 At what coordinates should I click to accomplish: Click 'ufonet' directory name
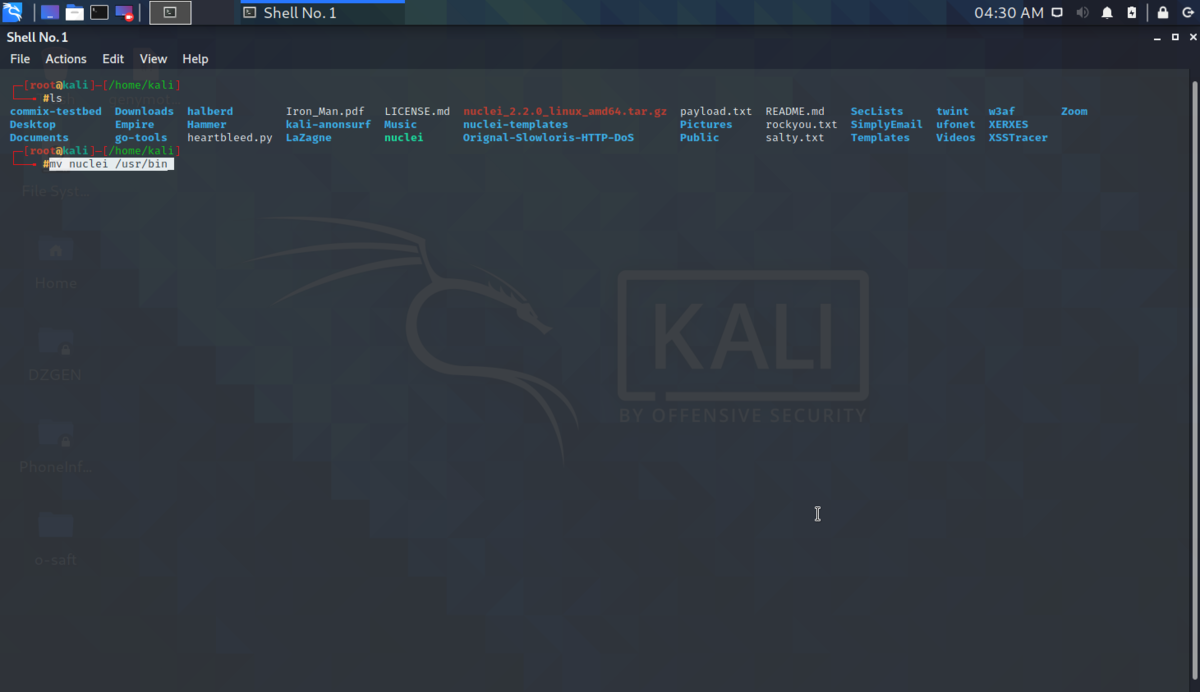click(956, 124)
